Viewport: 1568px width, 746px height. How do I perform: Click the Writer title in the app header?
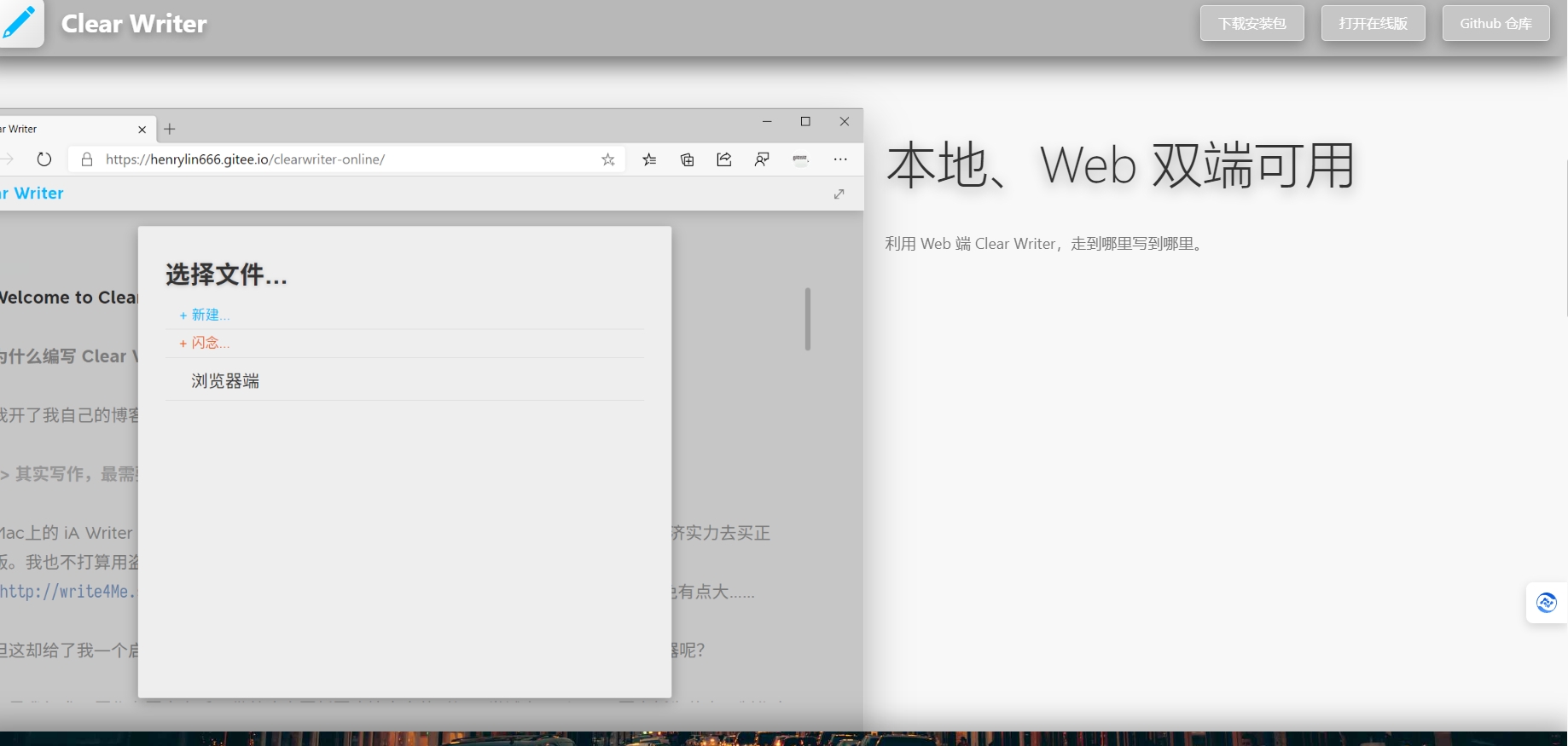32,194
